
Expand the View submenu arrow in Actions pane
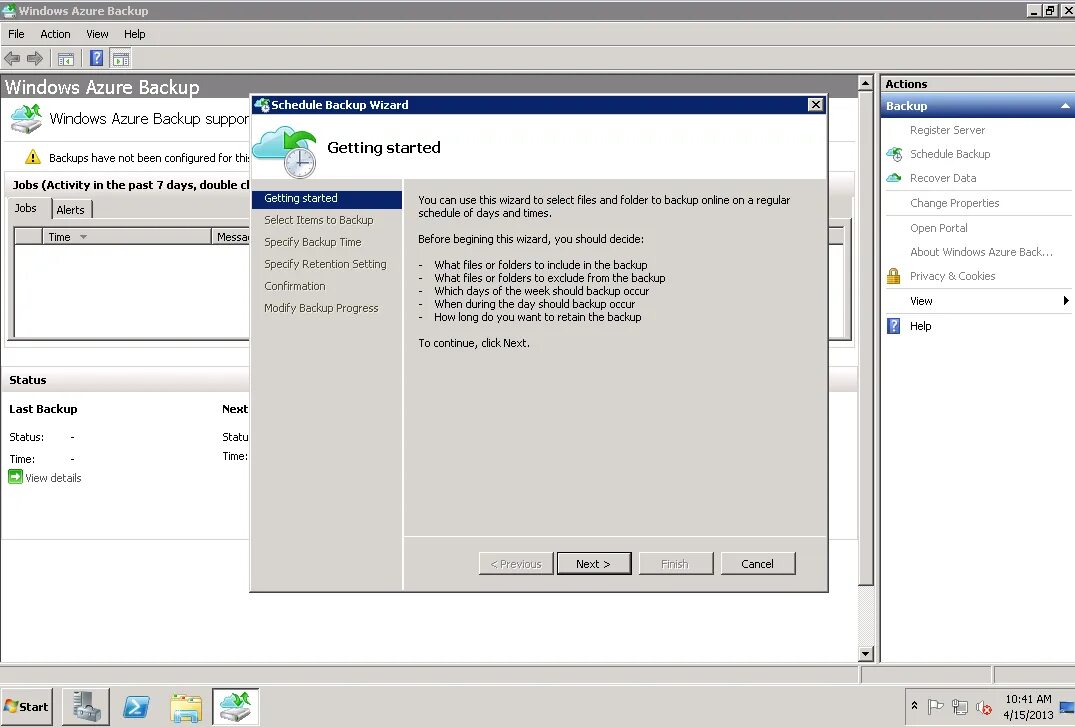[x=1064, y=300]
